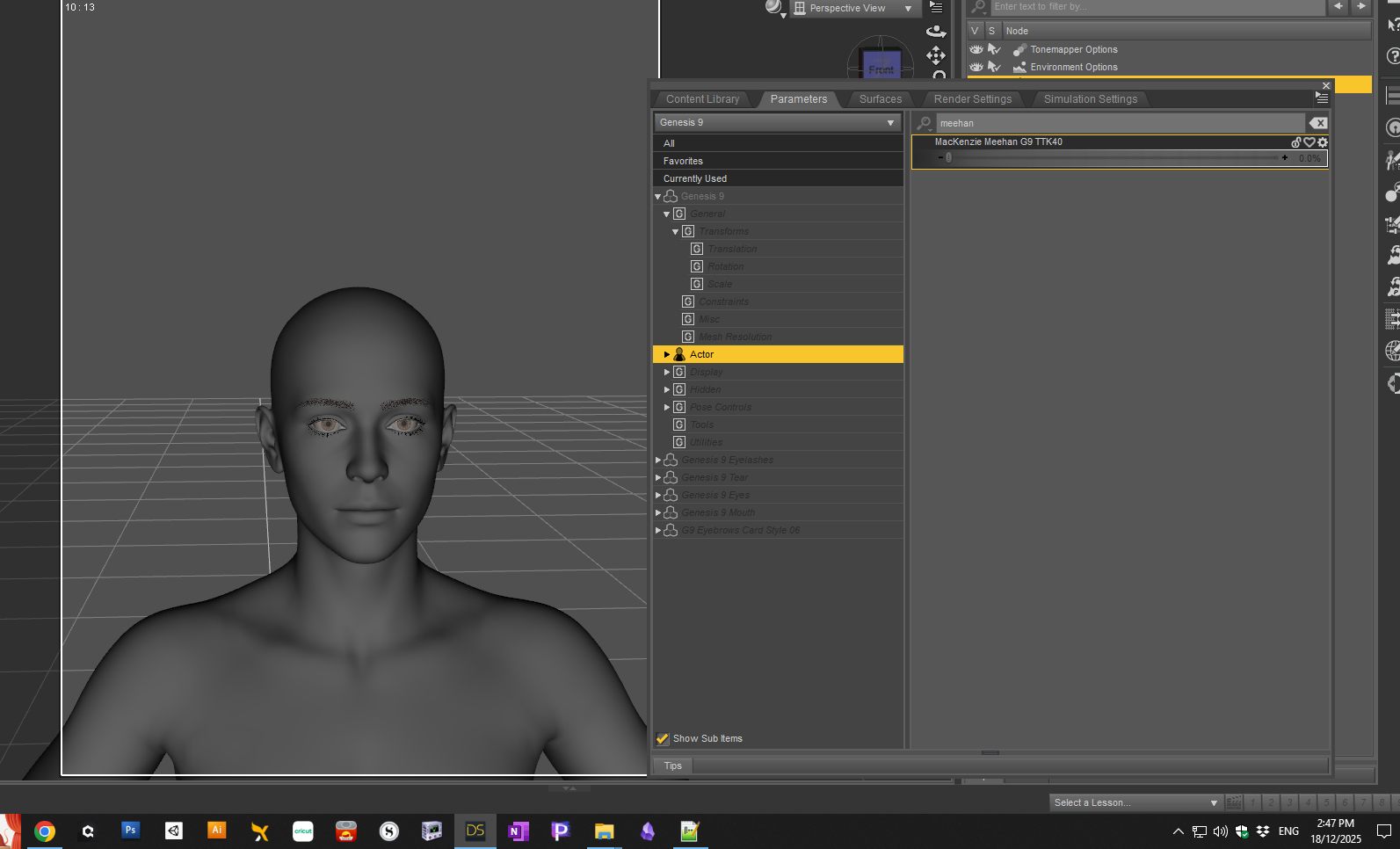Open Photoshop from the taskbar
Screen dimensions: 1400x849
[x=130, y=831]
